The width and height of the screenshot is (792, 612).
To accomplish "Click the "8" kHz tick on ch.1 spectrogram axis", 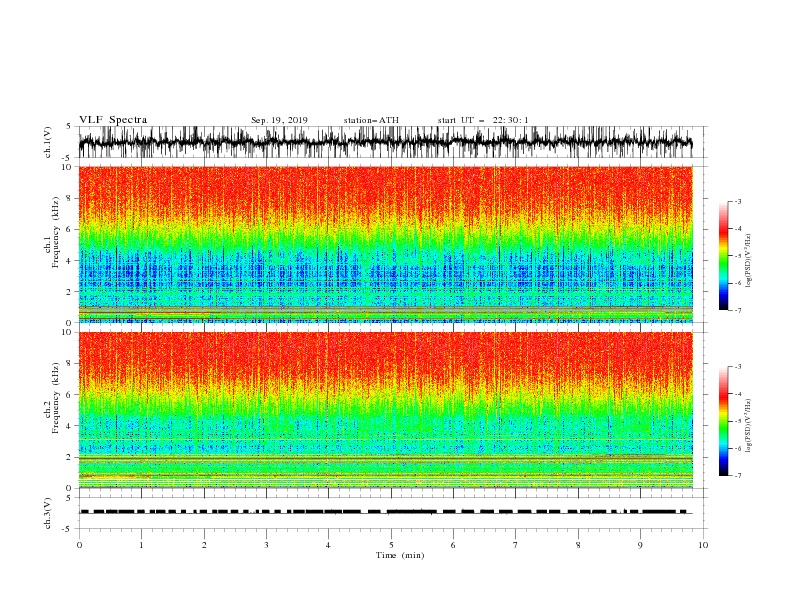I will [x=70, y=198].
